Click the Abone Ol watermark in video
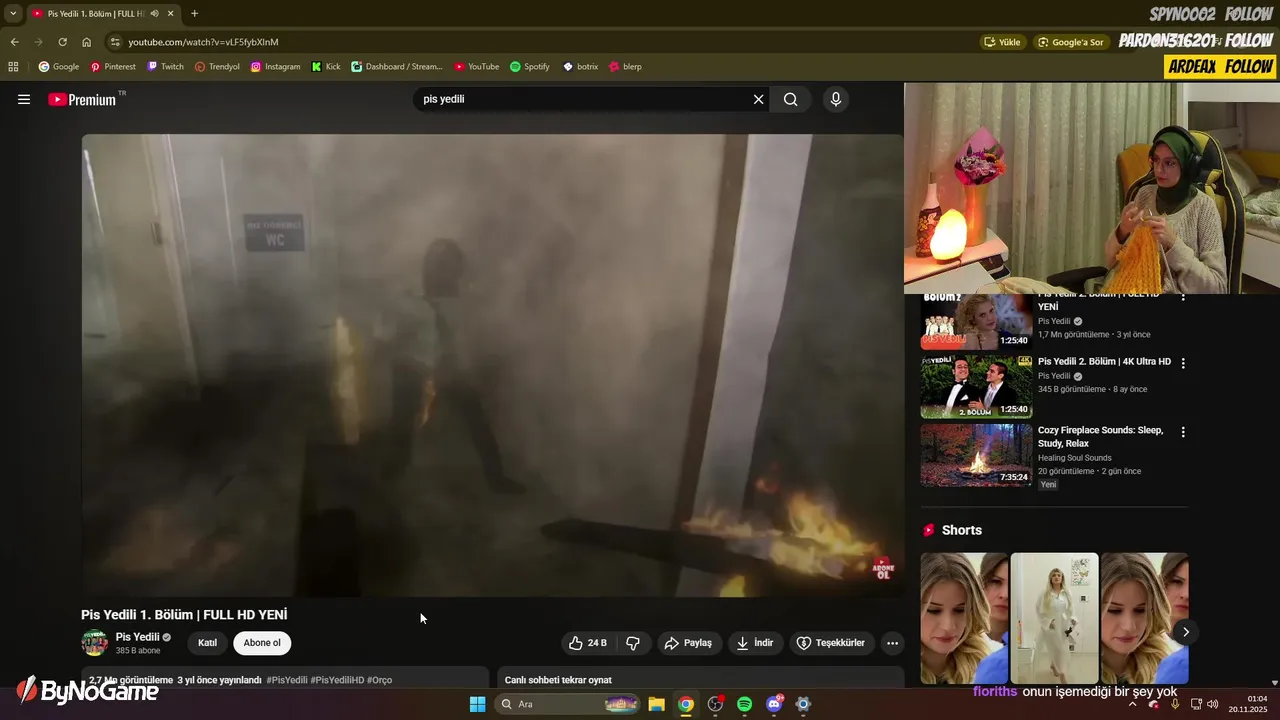This screenshot has width=1280, height=720. (883, 569)
